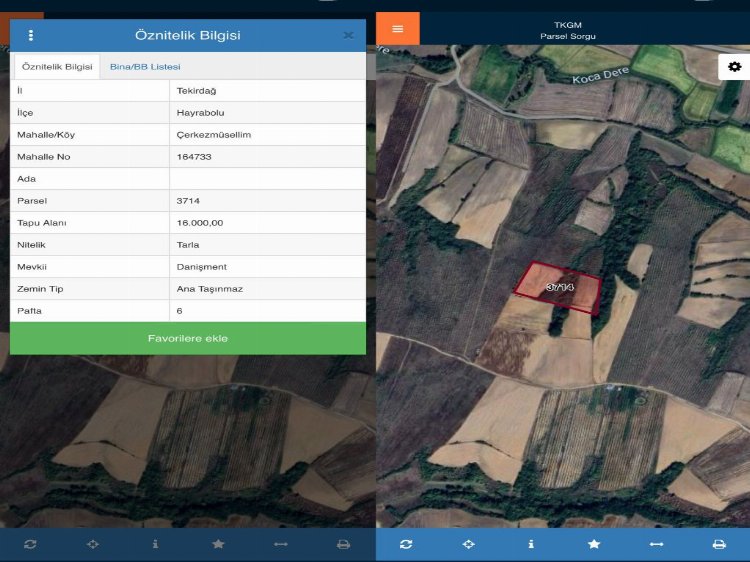The width and height of the screenshot is (750, 562).
Task: Tap crosshair locate icon in right toolbar
Action: 468,544
